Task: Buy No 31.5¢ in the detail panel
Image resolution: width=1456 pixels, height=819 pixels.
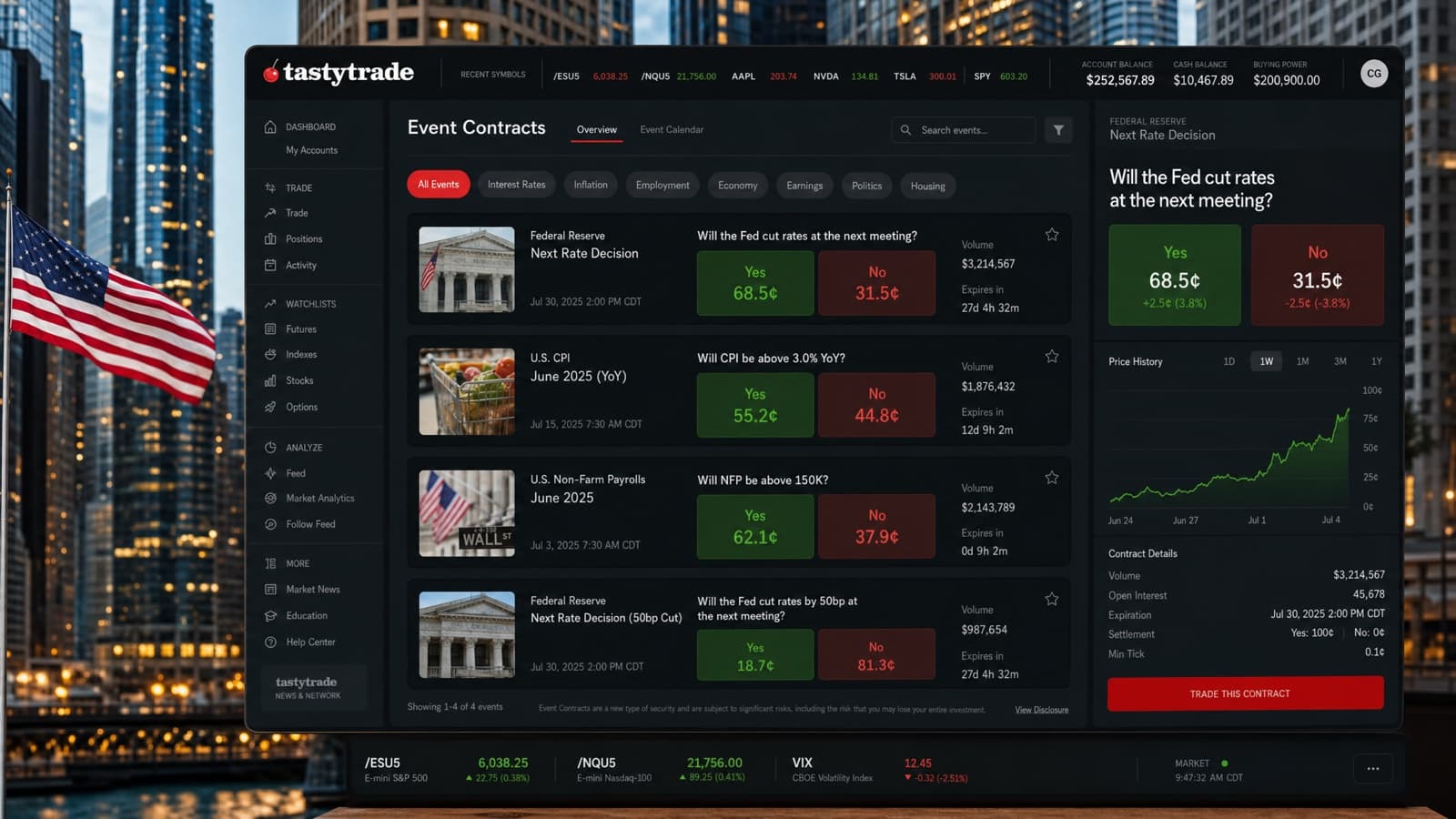Action: coord(1318,276)
